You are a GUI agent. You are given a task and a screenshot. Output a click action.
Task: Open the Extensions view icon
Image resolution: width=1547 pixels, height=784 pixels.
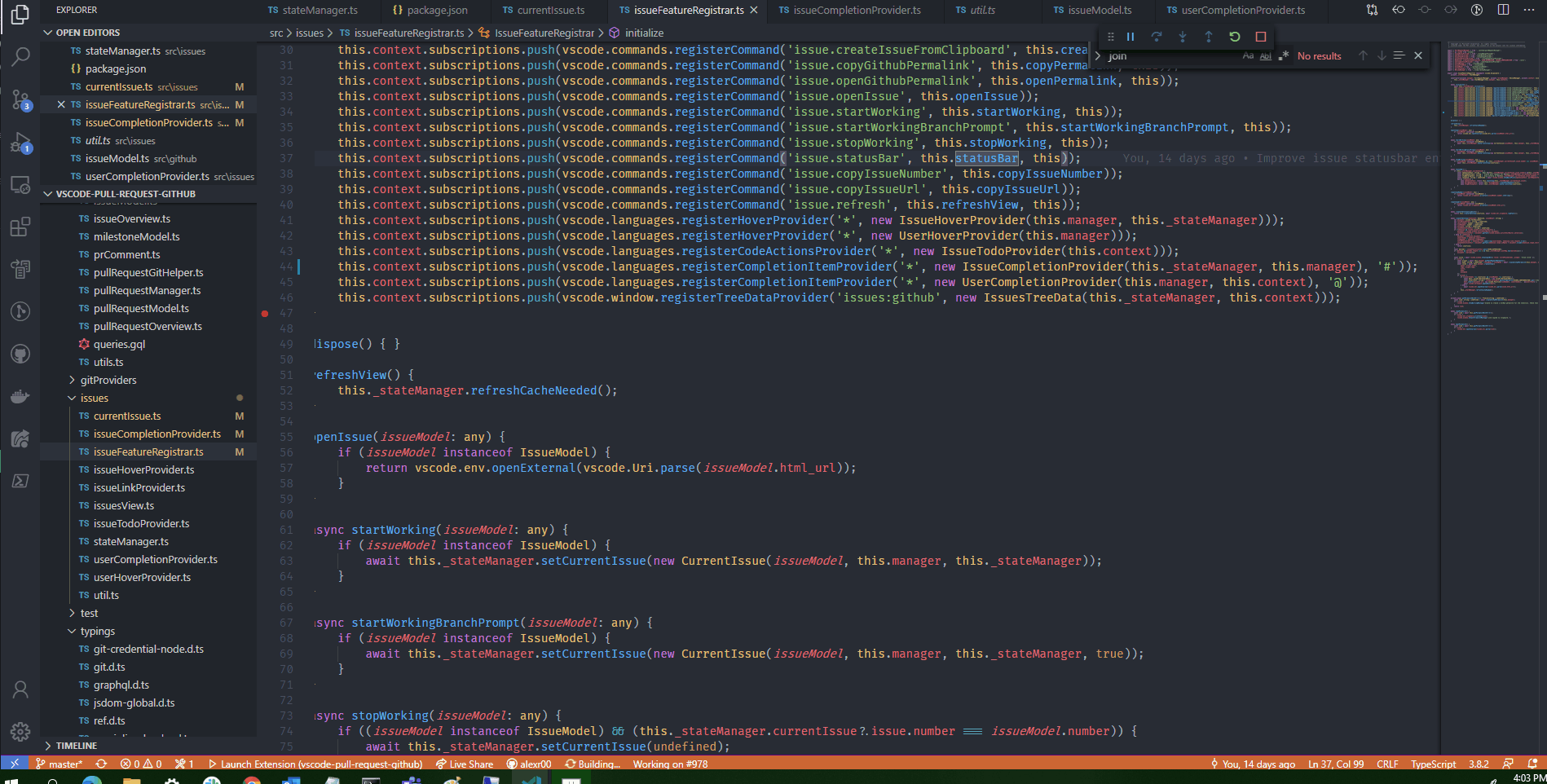point(20,227)
